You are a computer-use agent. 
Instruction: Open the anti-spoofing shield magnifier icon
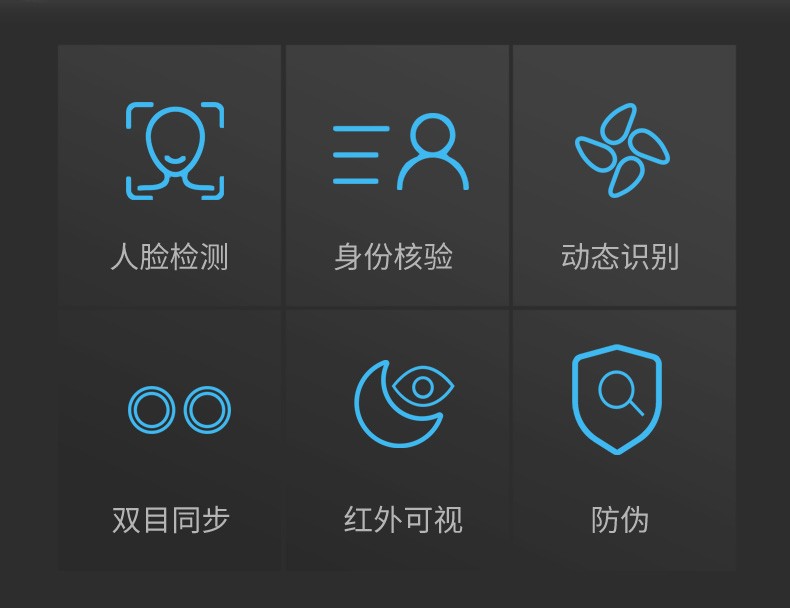tap(617, 399)
